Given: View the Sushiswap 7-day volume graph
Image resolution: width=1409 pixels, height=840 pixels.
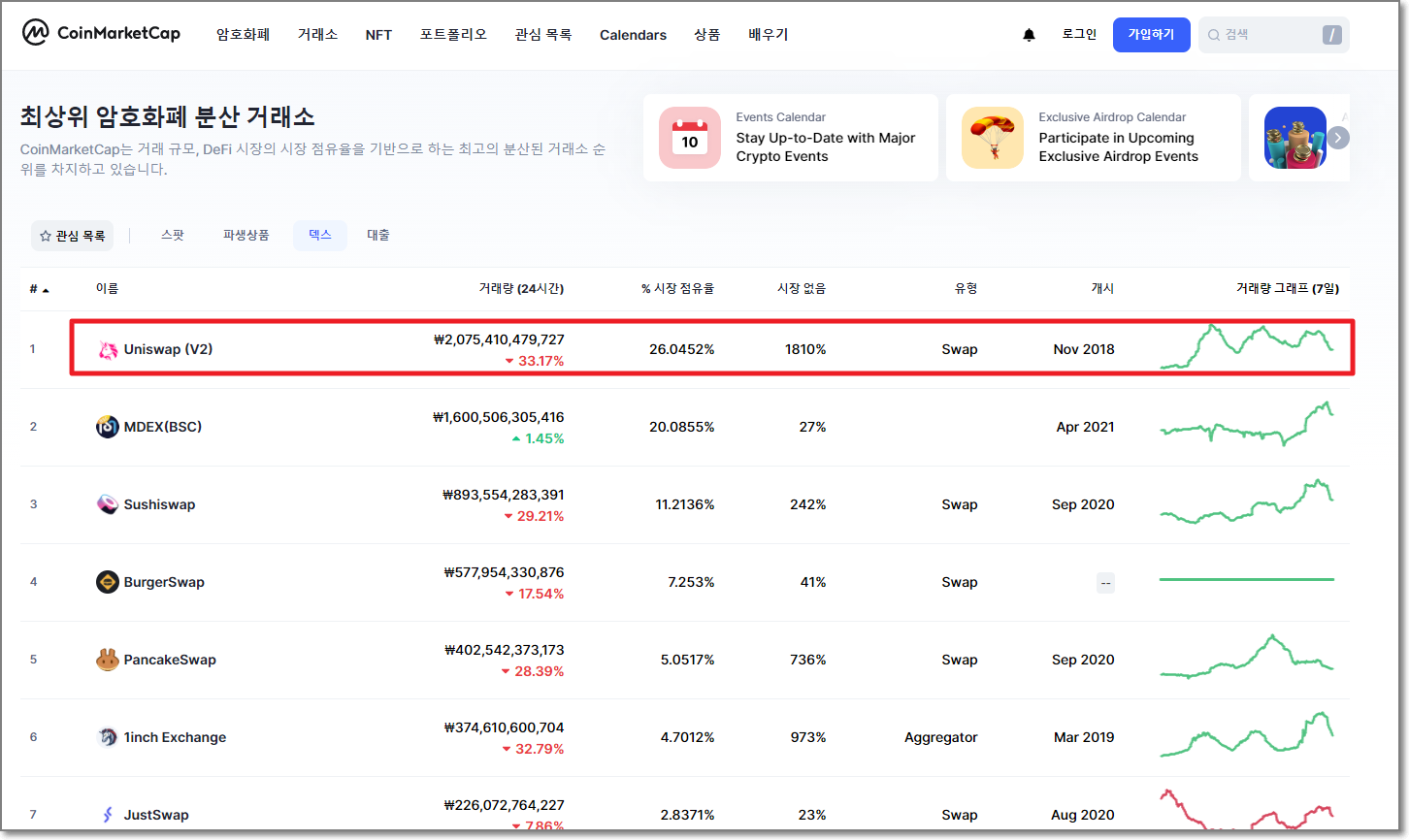Looking at the screenshot, I should [x=1247, y=501].
